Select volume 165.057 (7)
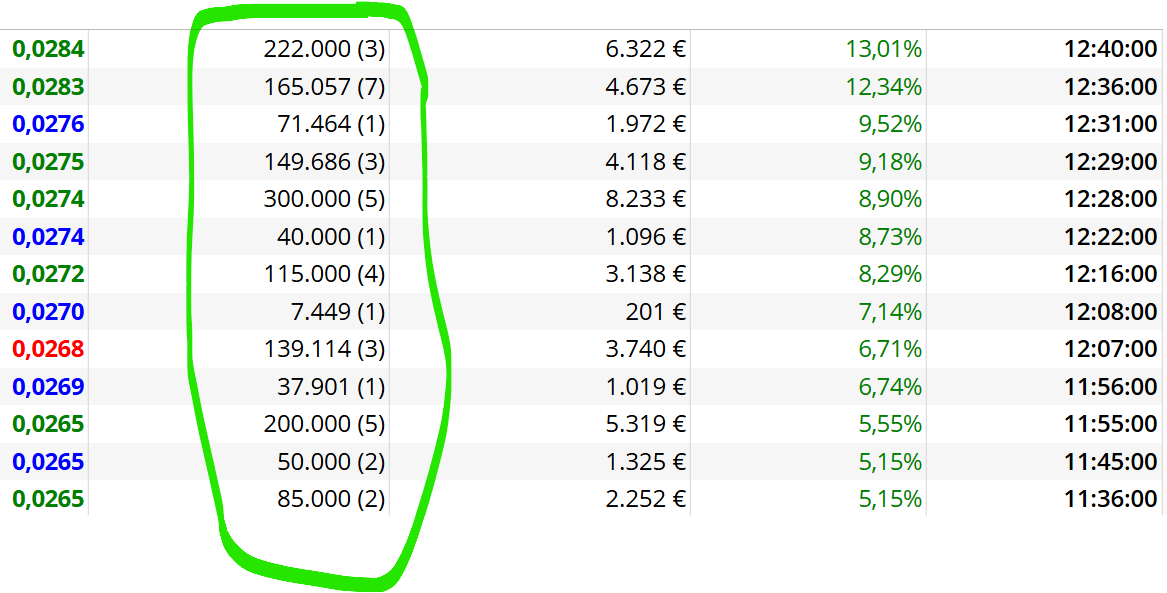 (324, 87)
